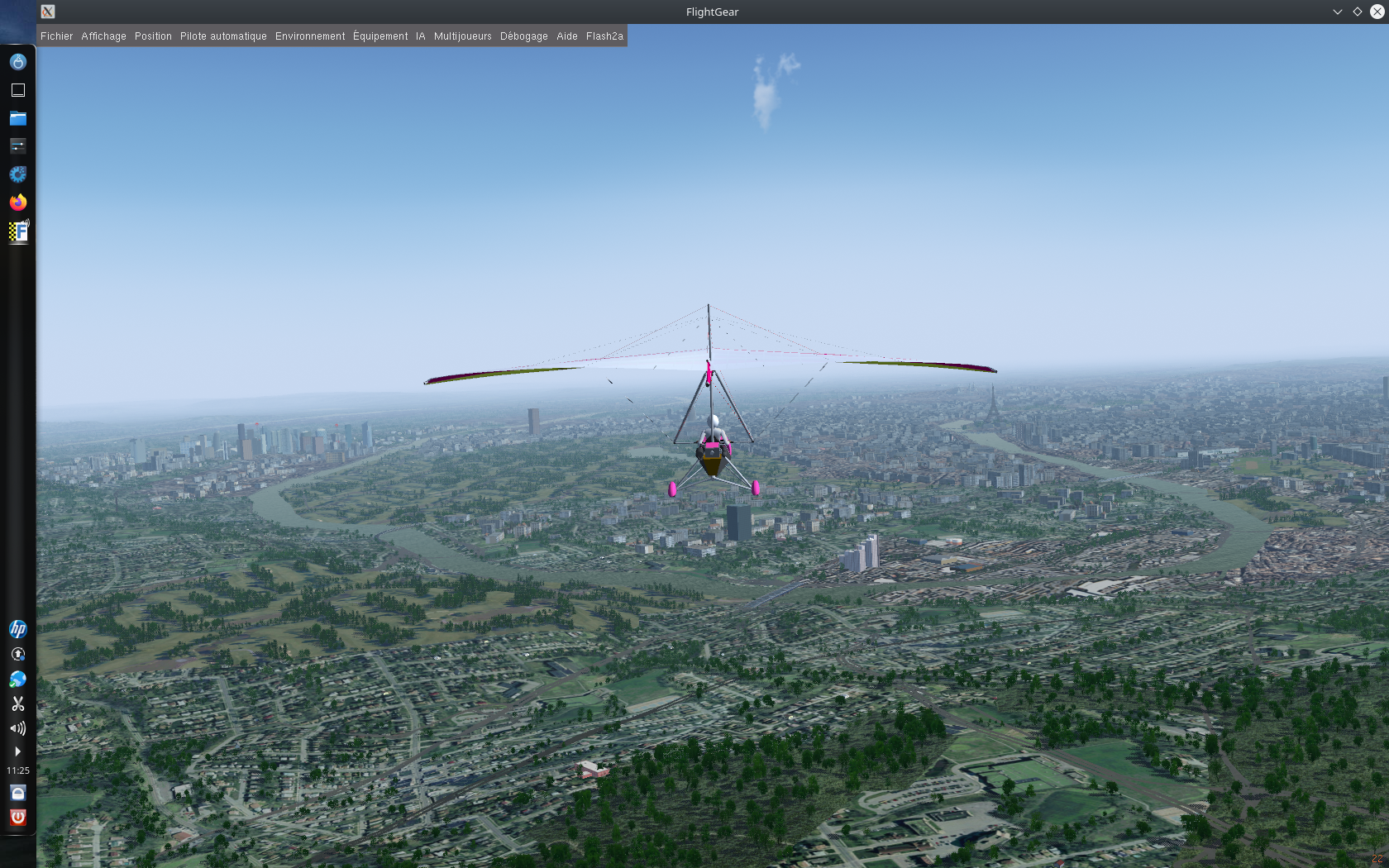Open the Débogage menu

tap(523, 36)
